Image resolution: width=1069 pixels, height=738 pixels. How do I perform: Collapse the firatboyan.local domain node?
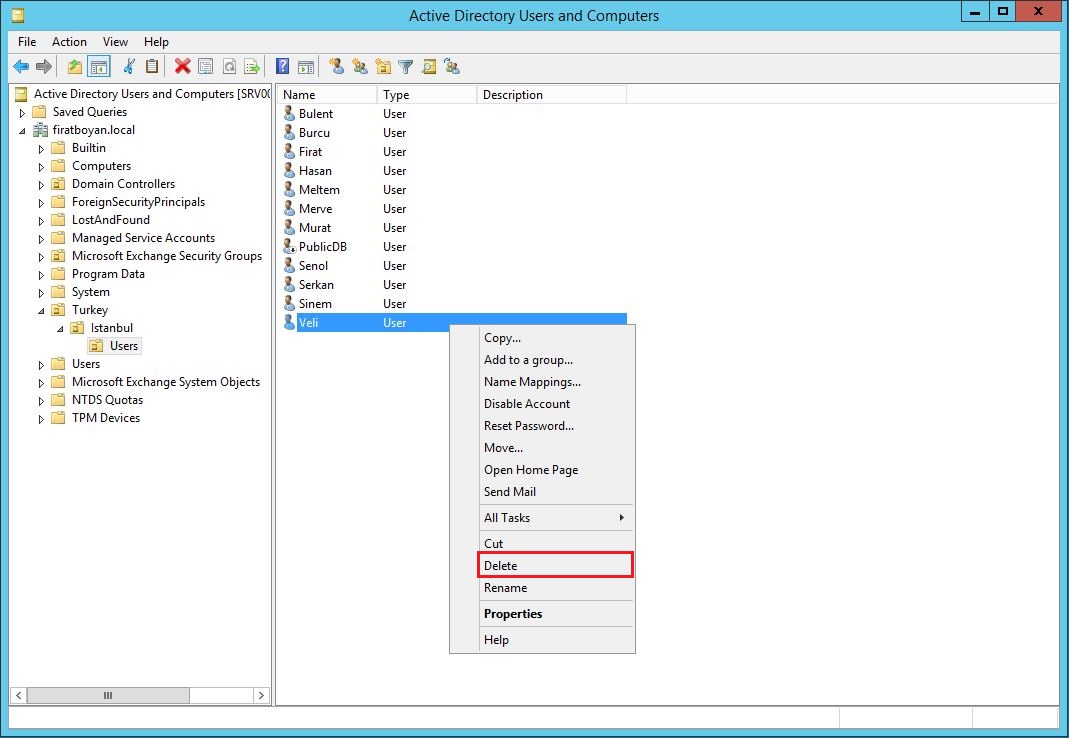[x=22, y=130]
